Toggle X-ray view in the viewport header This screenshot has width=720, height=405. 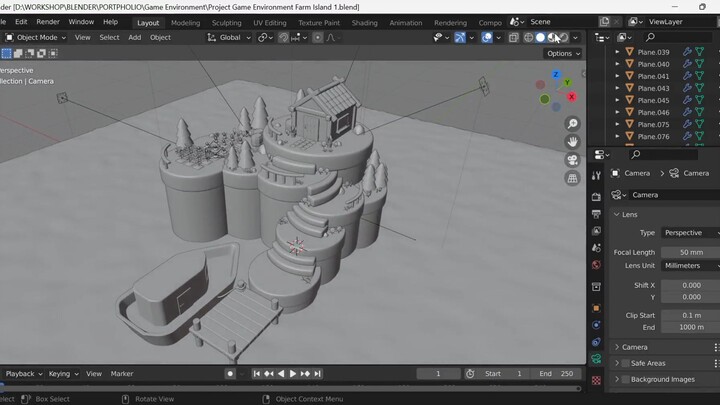coord(514,37)
